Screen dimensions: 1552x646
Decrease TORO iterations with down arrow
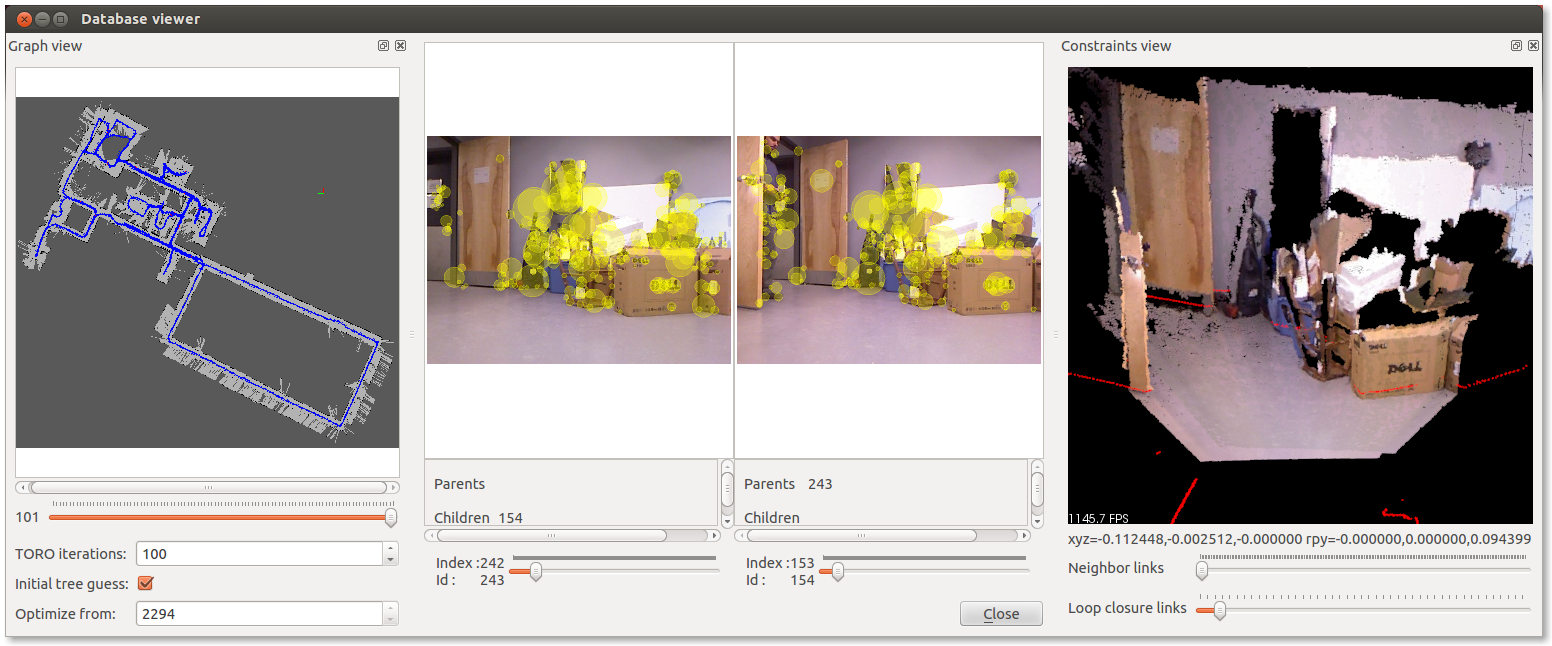[x=390, y=560]
